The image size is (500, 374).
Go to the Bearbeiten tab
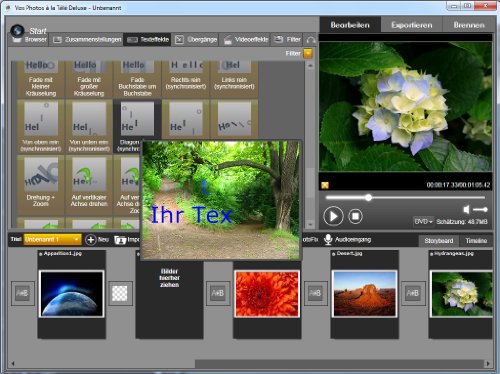click(x=350, y=25)
